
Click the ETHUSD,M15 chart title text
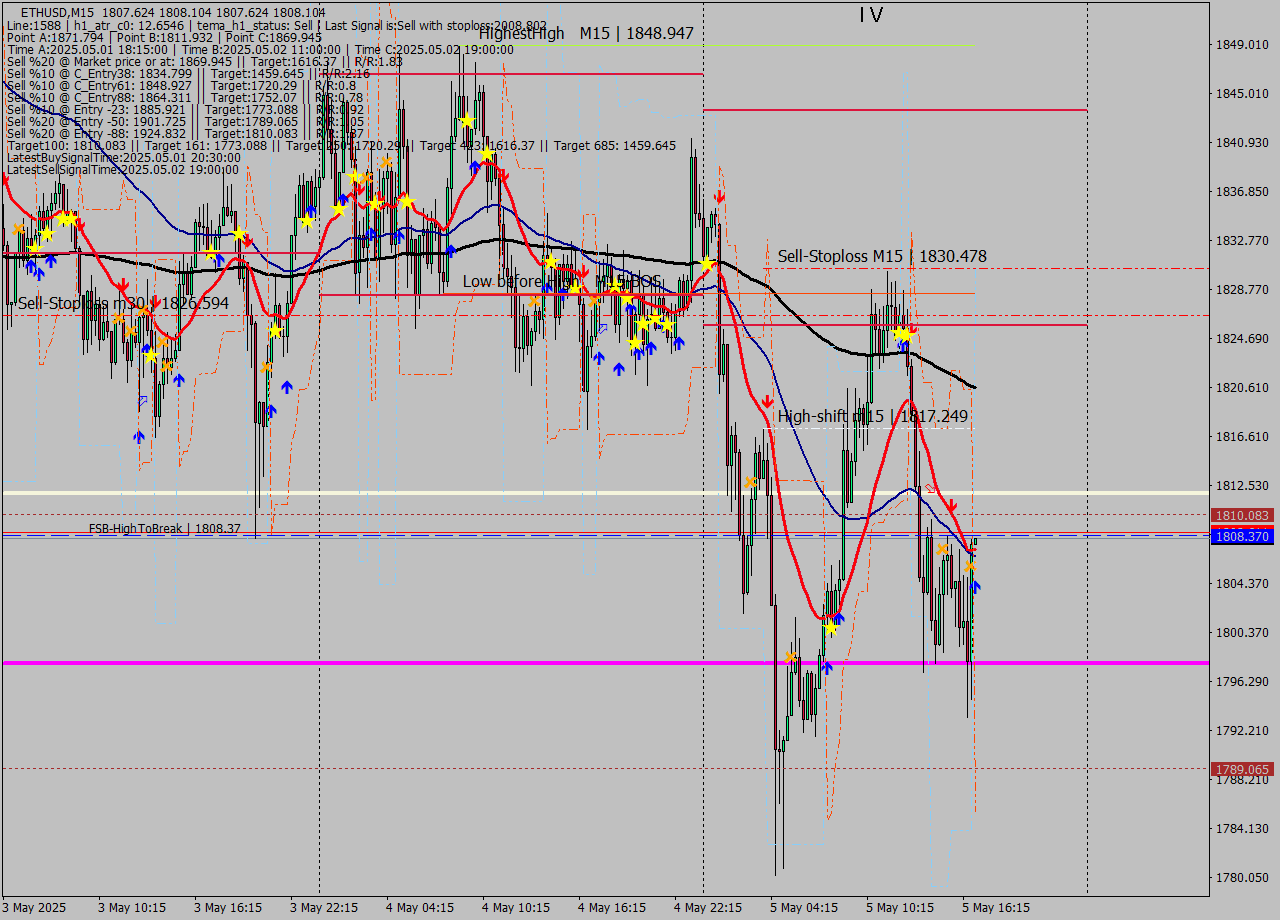pyautogui.click(x=52, y=12)
